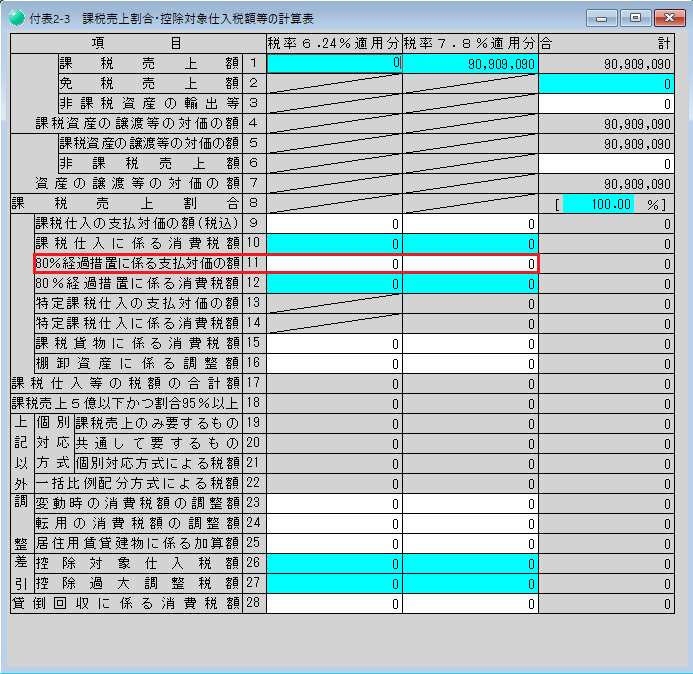Select row 2 免税売上額 合計 cell
The height and width of the screenshot is (674, 693).
(605, 84)
